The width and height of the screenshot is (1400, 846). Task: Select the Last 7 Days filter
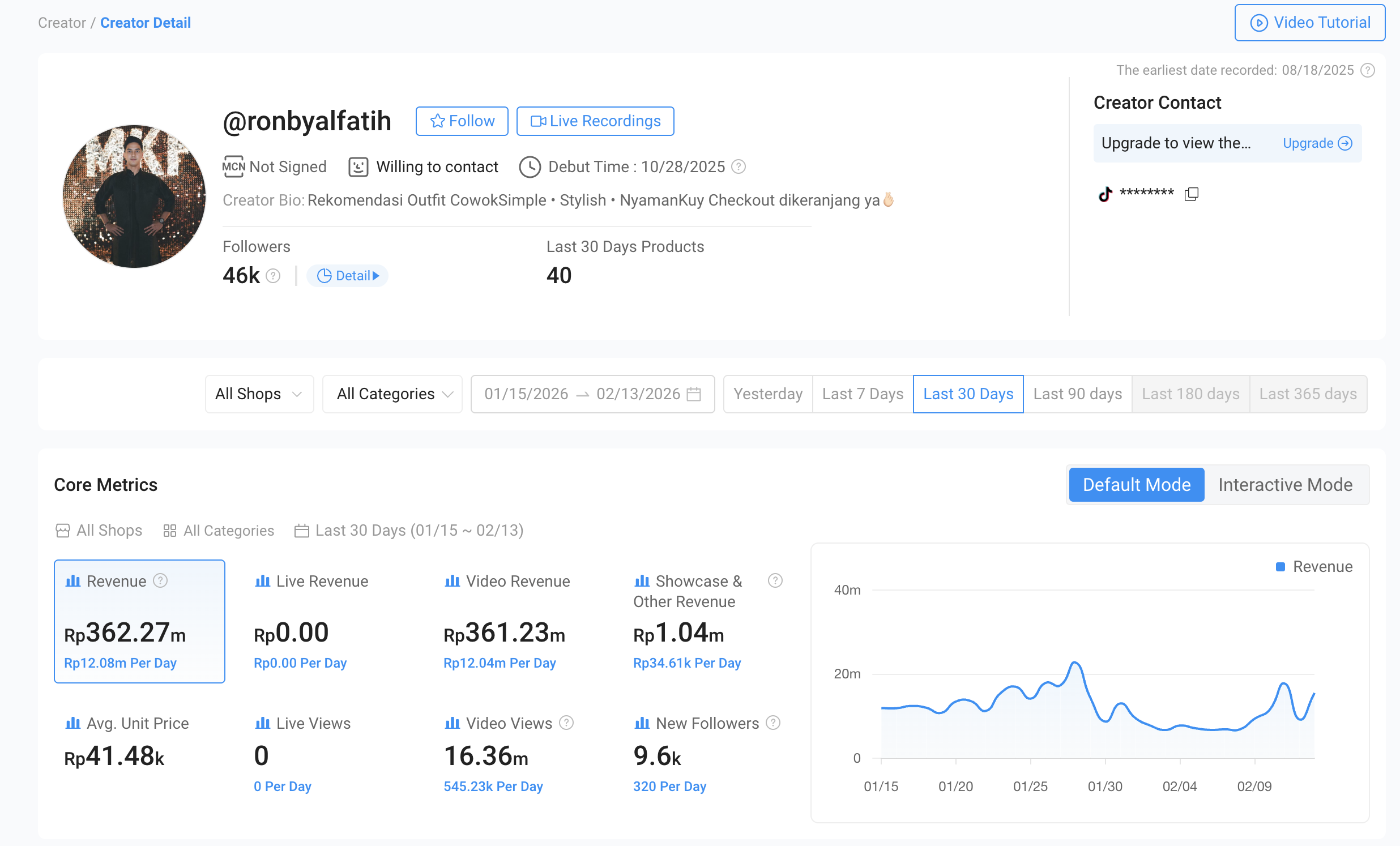(x=862, y=393)
